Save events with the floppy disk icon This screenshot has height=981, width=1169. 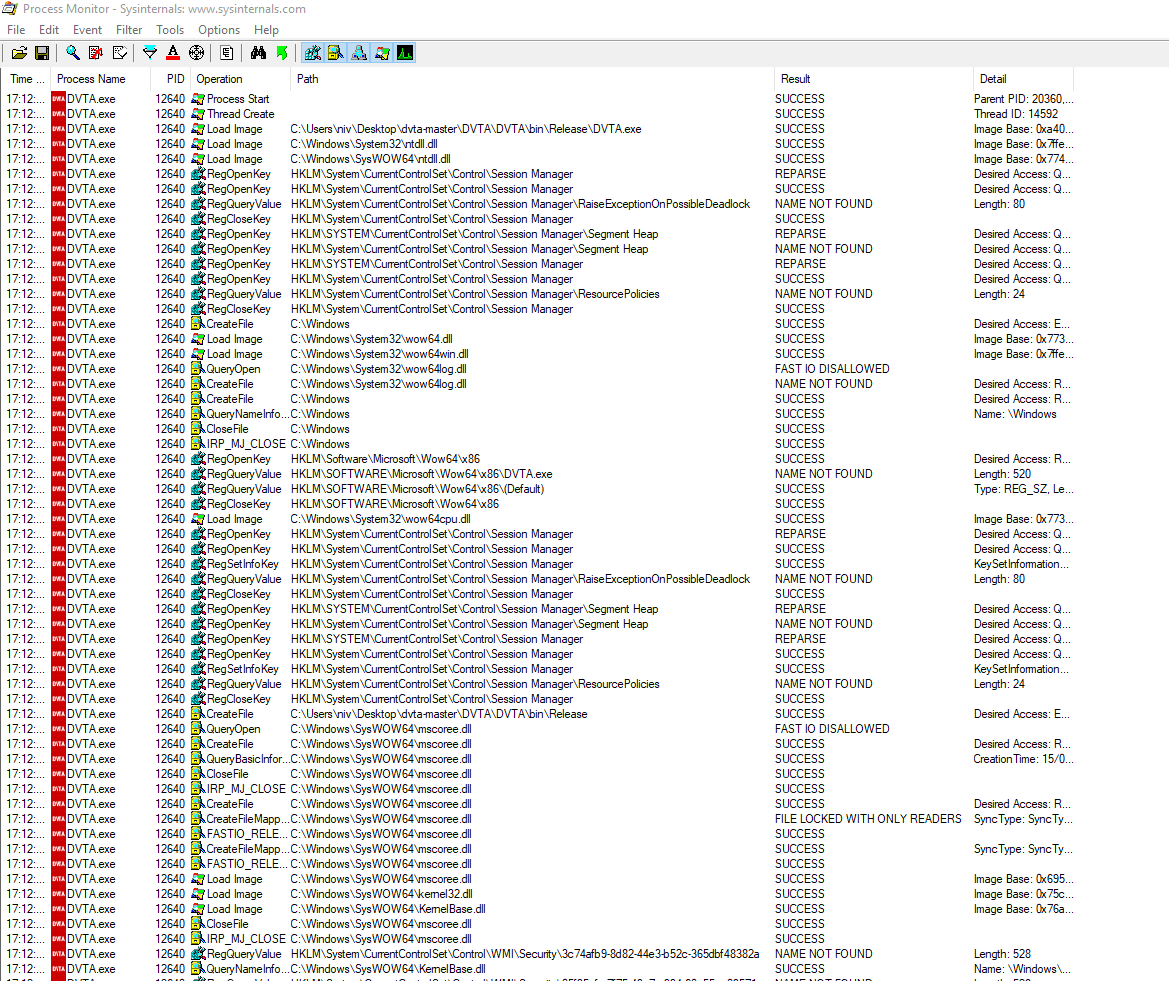click(x=42, y=53)
